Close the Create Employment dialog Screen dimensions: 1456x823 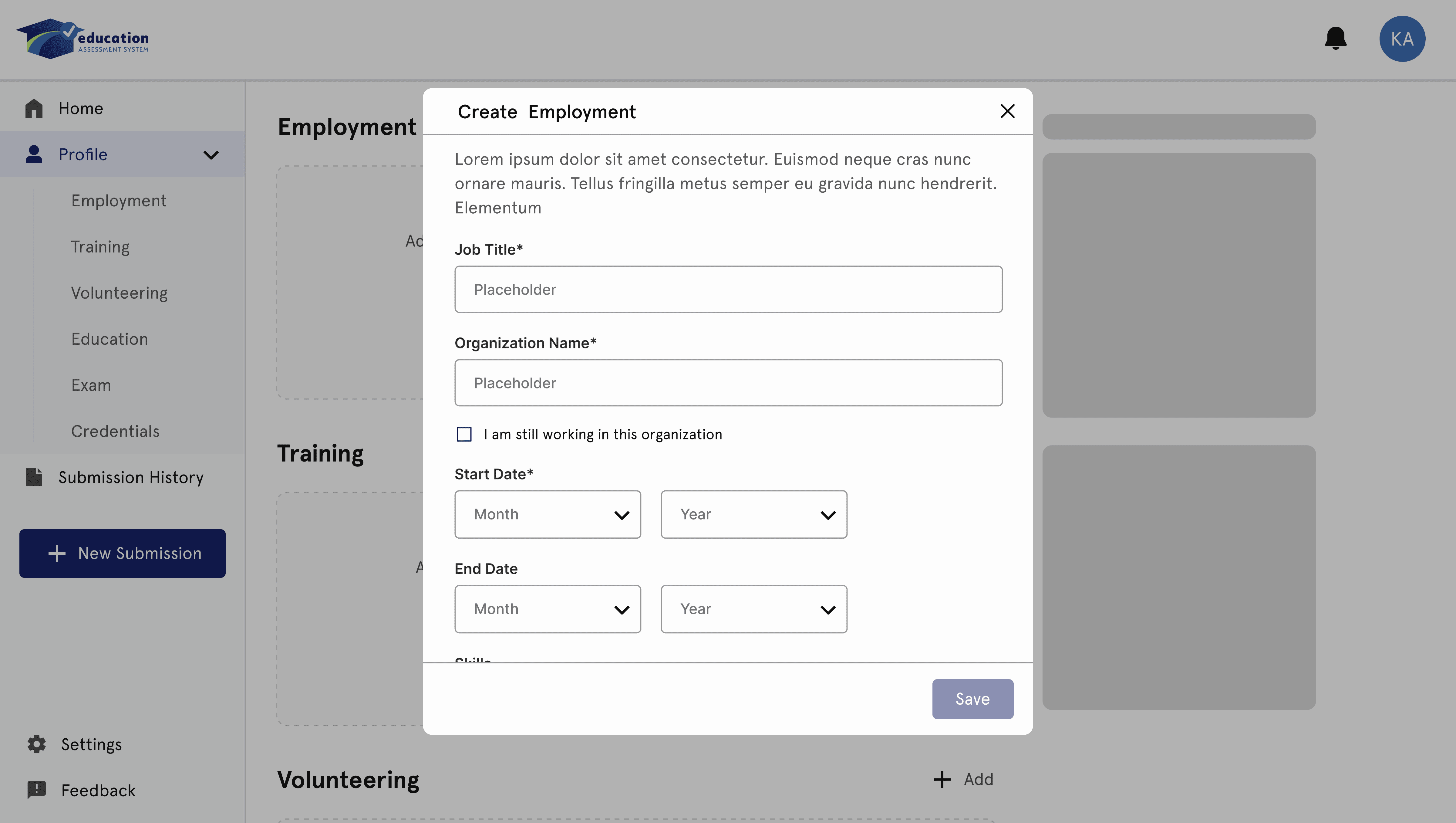[x=1007, y=111]
